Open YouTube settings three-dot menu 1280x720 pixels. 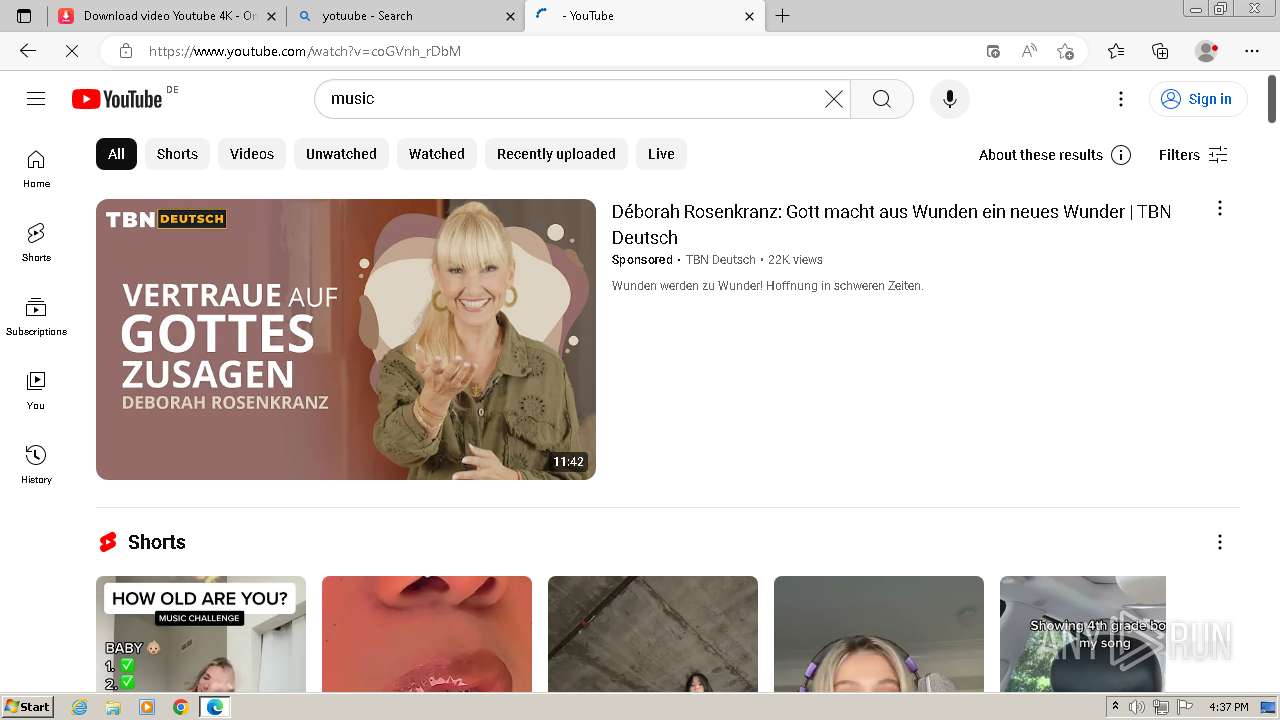1121,98
